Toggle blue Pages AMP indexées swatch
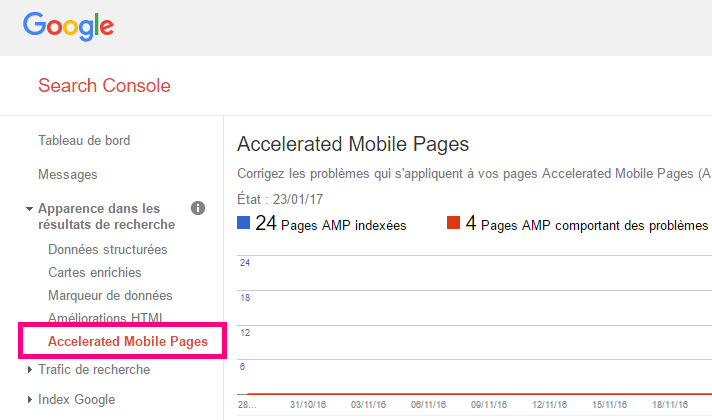The image size is (712, 420). pyautogui.click(x=243, y=222)
